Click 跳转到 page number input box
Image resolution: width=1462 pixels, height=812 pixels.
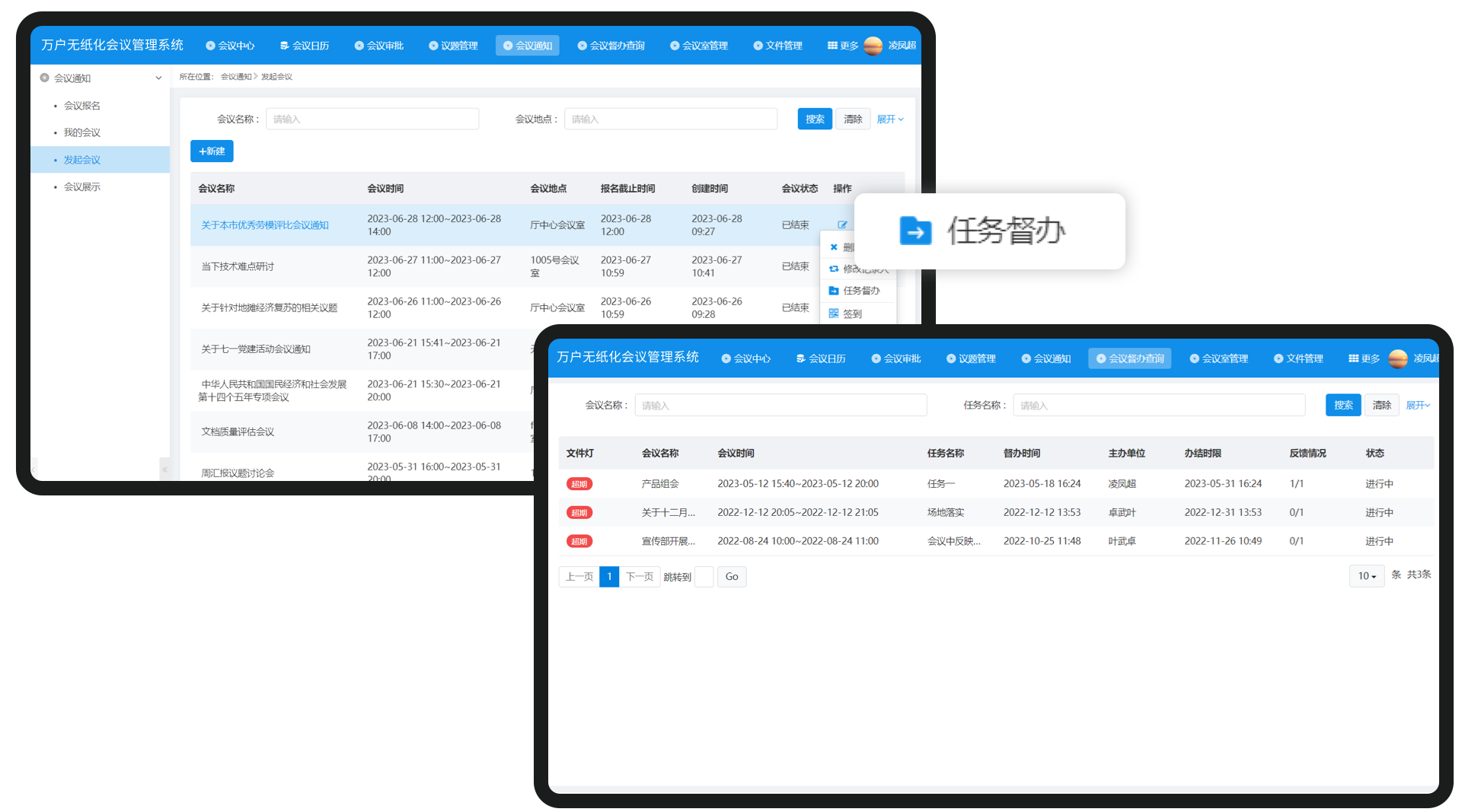(x=704, y=577)
